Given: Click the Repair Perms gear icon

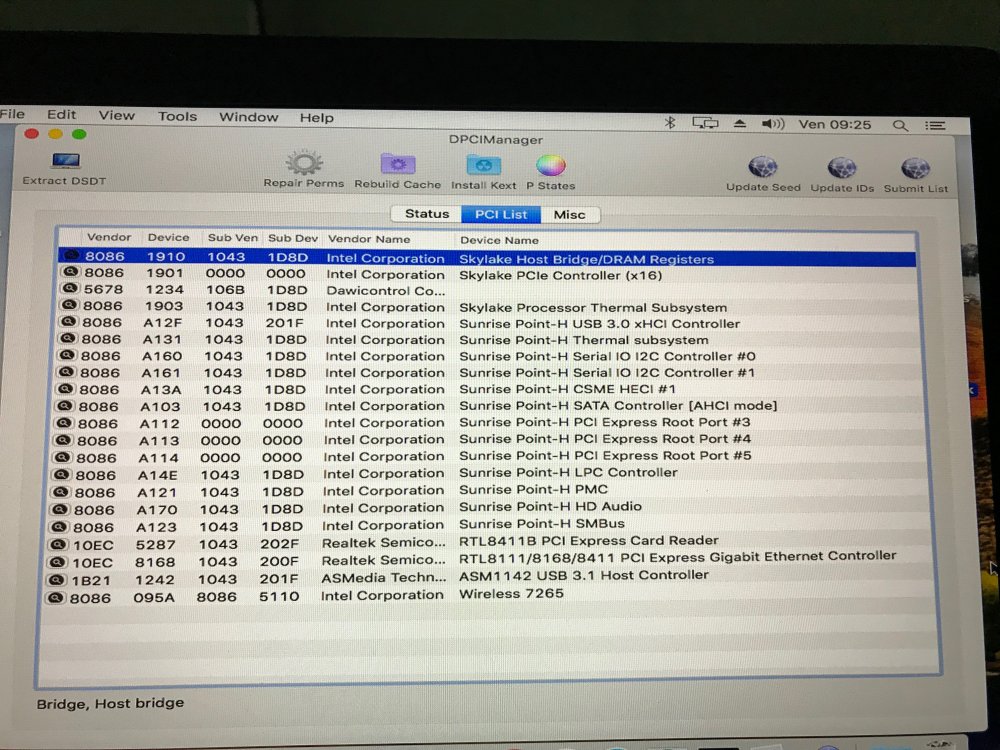Looking at the screenshot, I should pyautogui.click(x=304, y=163).
